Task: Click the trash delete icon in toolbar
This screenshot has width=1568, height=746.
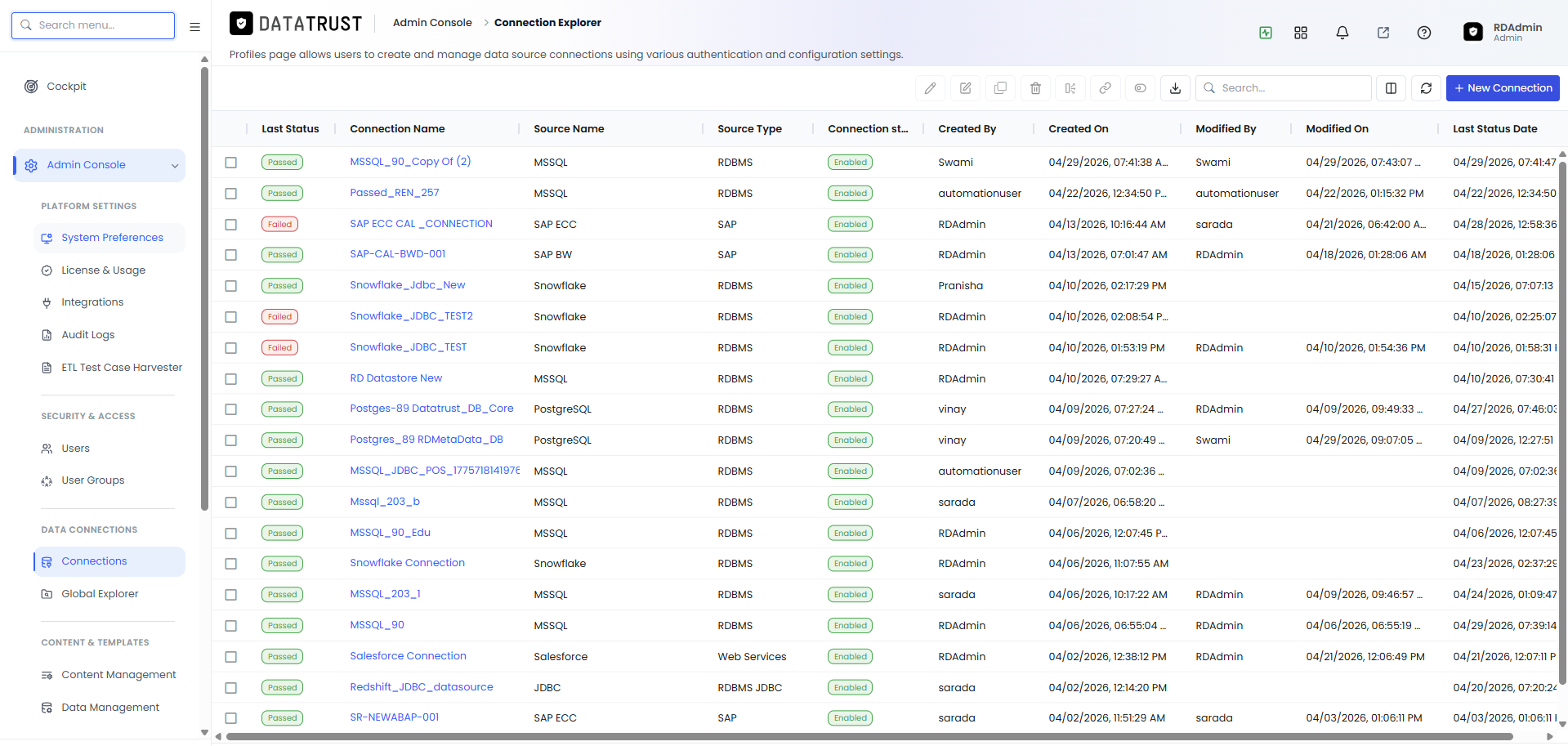Action: [1035, 88]
